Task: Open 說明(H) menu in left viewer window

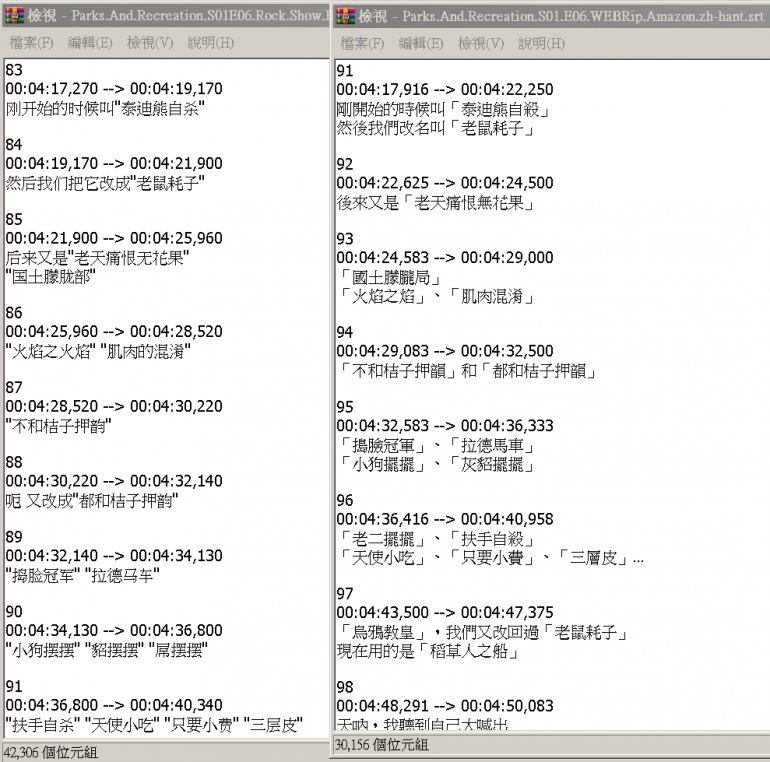Action: [x=211, y=43]
